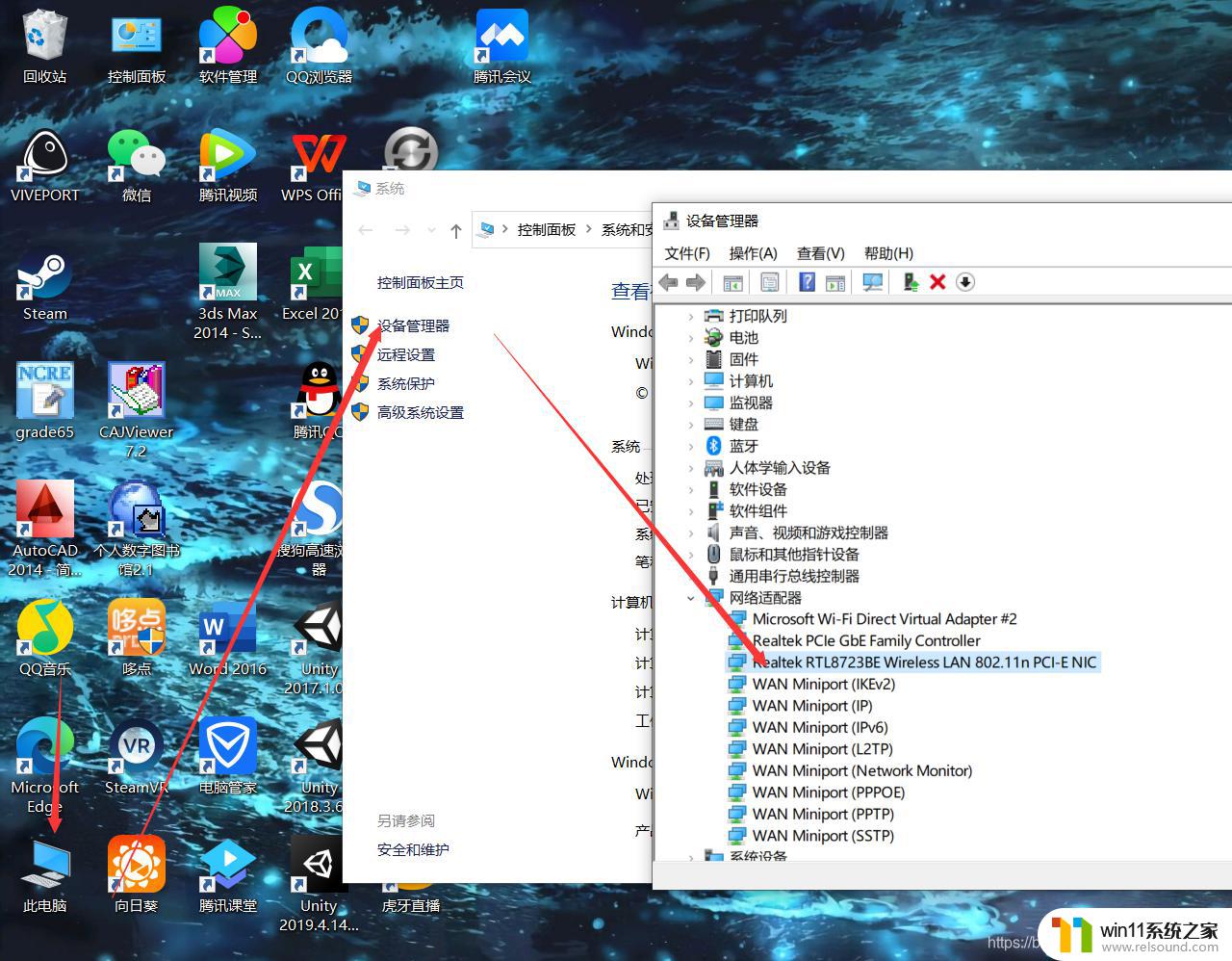Toggle the console tree pane toolbar icon

(x=732, y=282)
